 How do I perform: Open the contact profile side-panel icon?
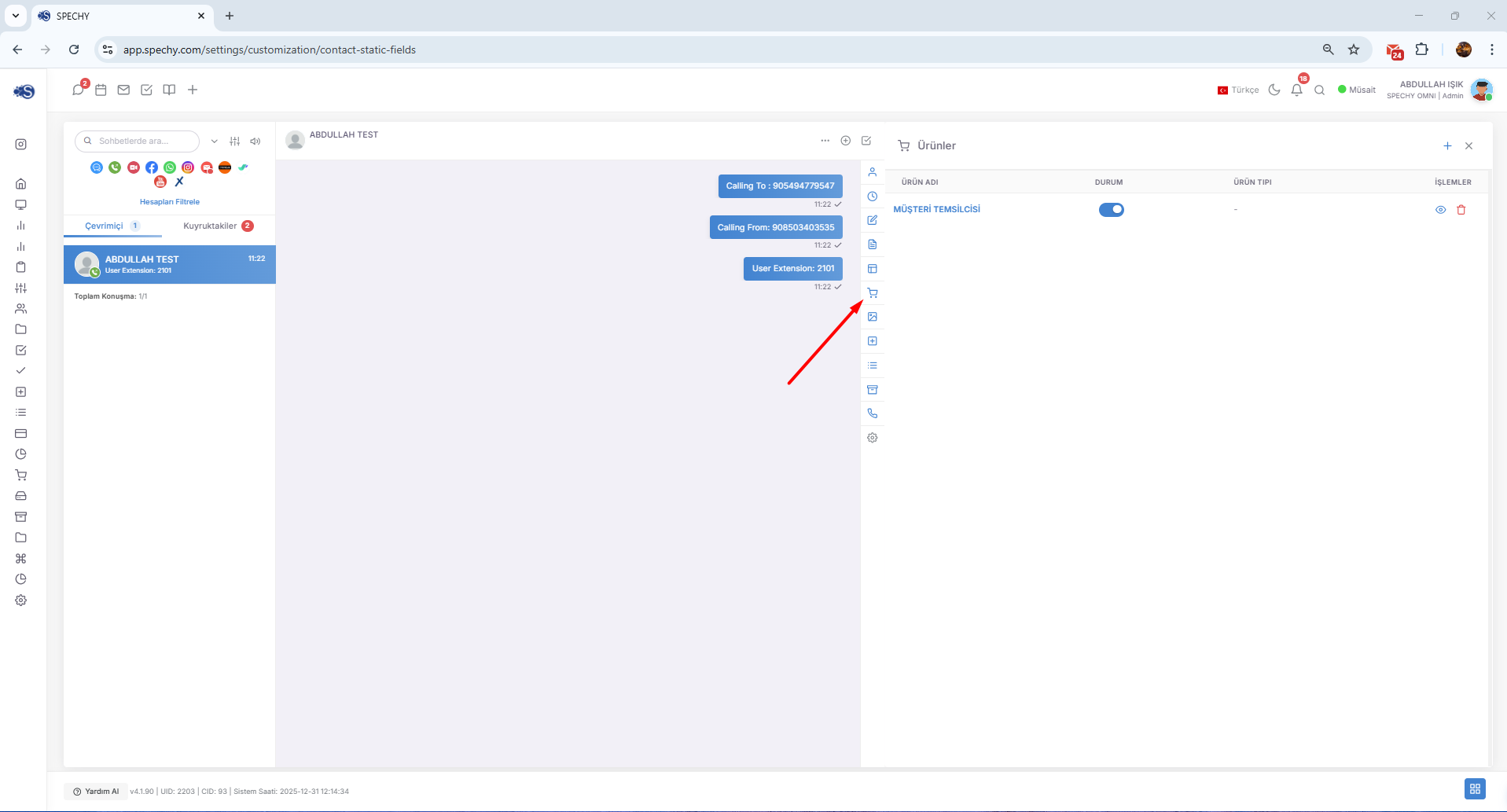pos(873,172)
